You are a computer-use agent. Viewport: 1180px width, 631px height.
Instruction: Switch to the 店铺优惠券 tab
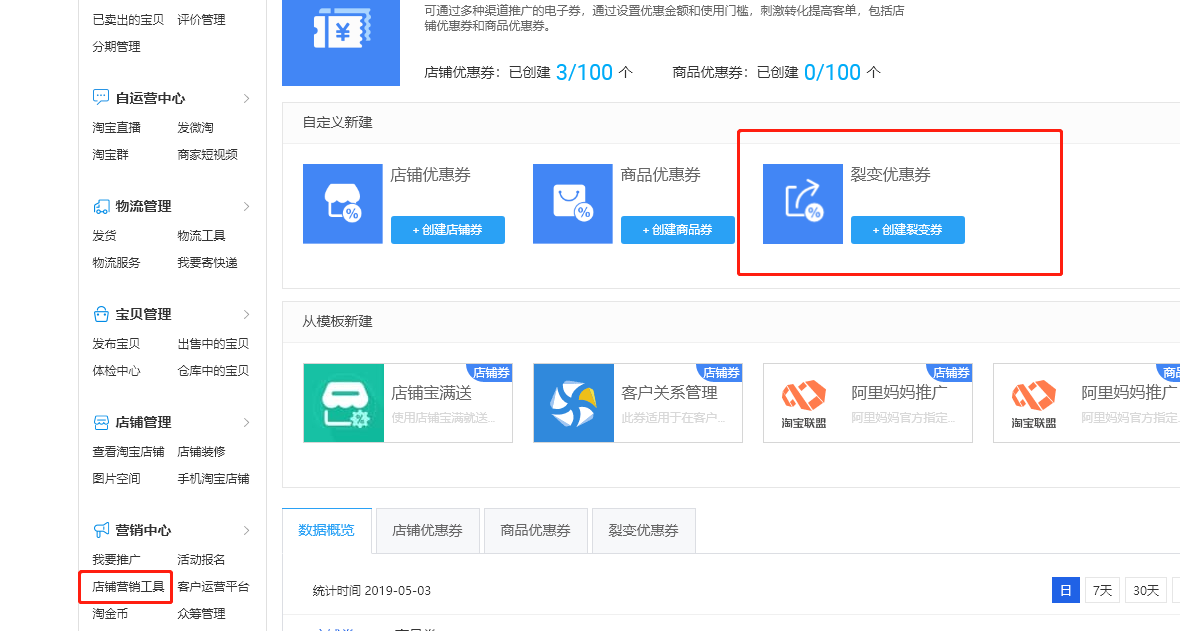(427, 531)
